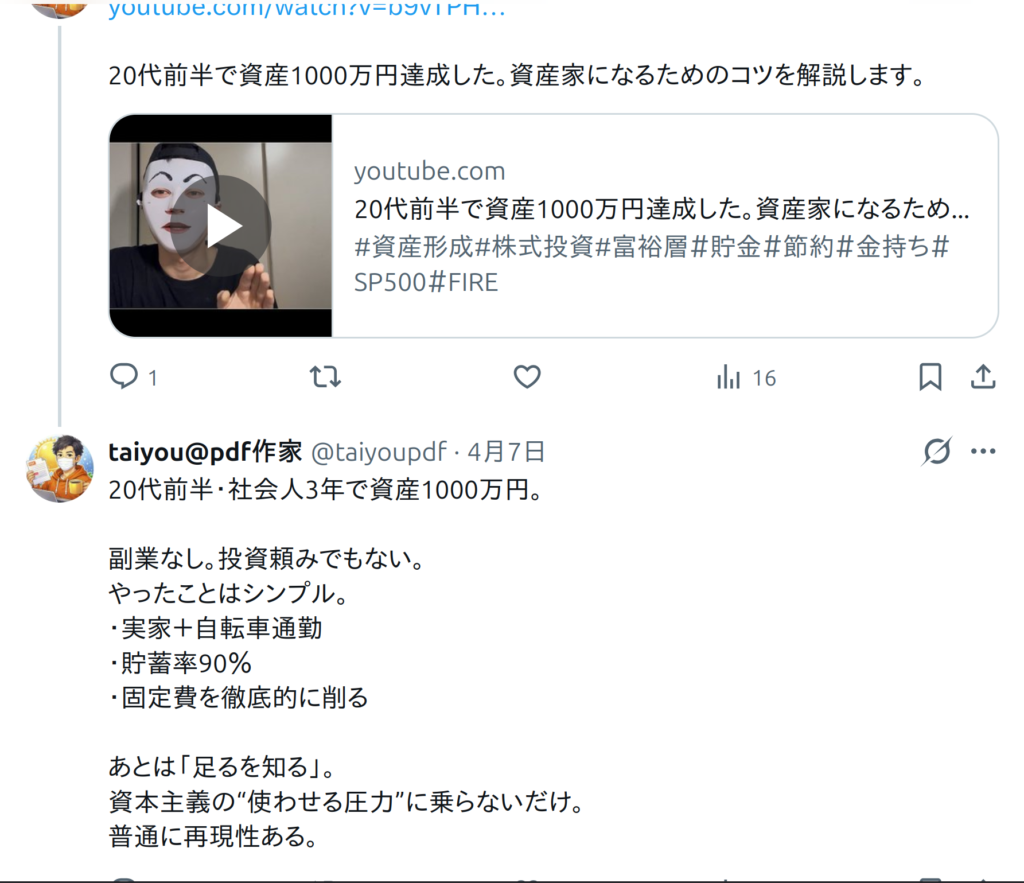The width and height of the screenshot is (1024, 883).
Task: Open the taiyou@pdf作家 profile avatar
Action: (x=59, y=468)
